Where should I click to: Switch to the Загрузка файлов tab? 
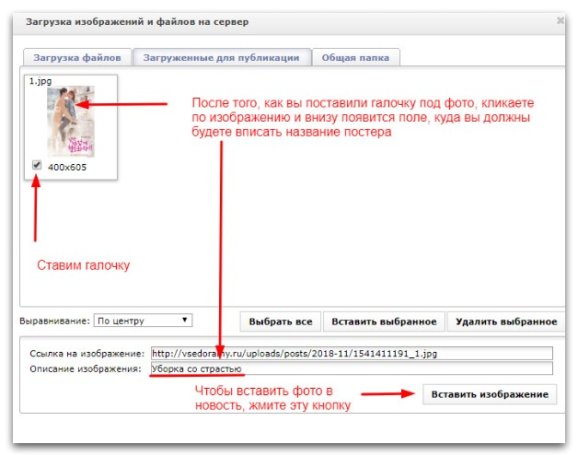77,58
